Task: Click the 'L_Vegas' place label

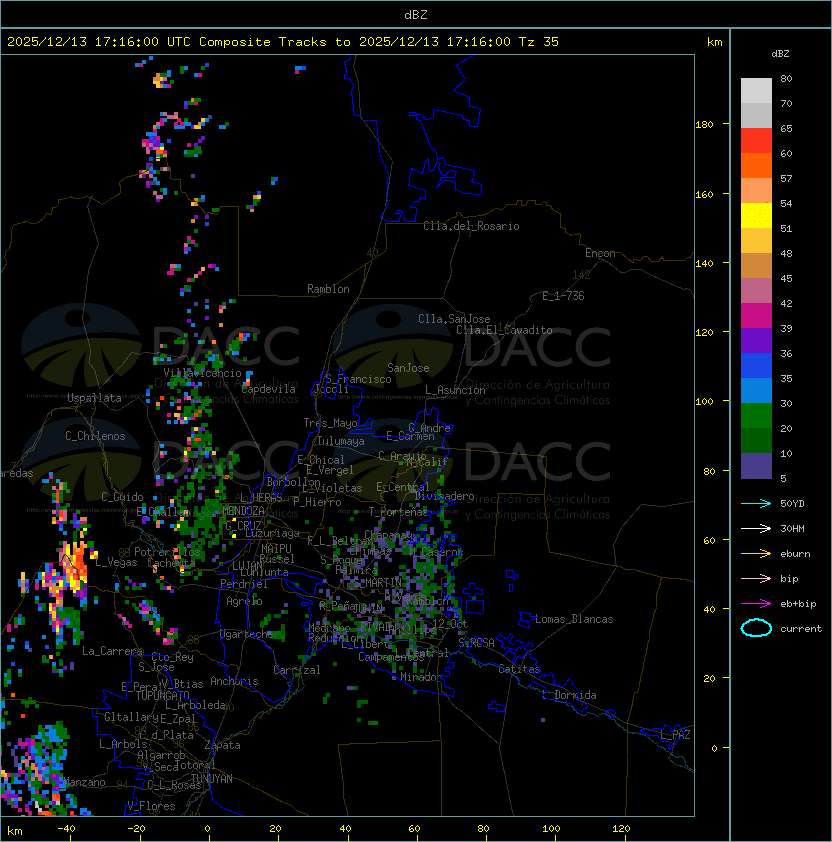Action: click(116, 562)
